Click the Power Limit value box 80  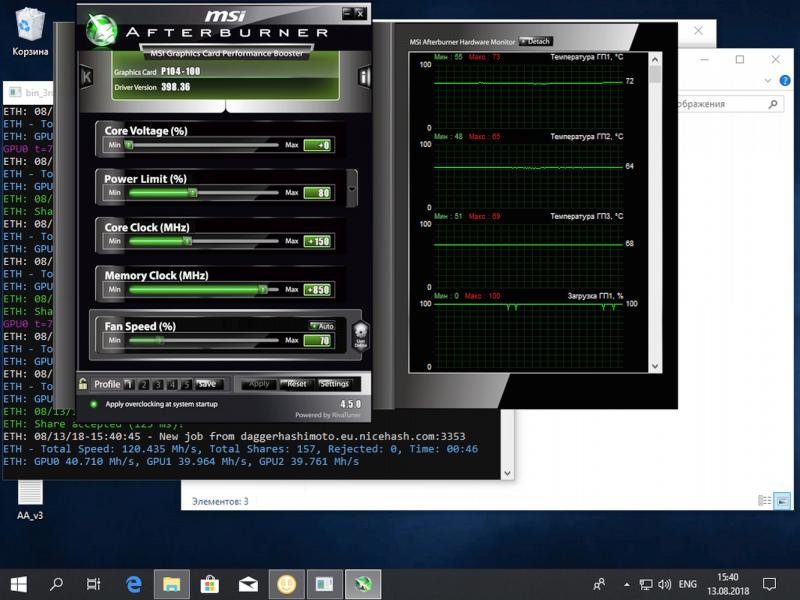tap(318, 193)
